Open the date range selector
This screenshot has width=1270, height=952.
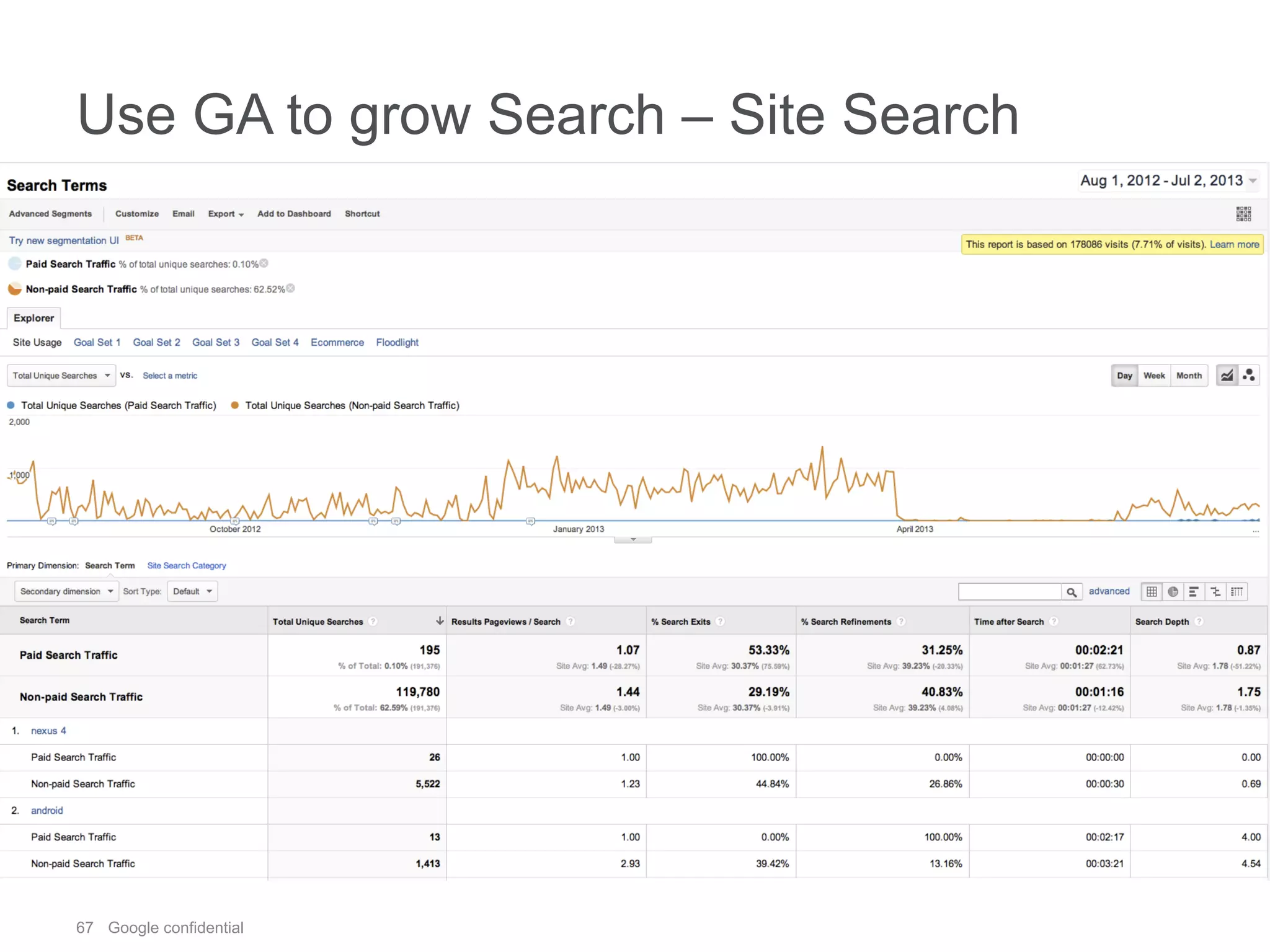(x=1168, y=181)
